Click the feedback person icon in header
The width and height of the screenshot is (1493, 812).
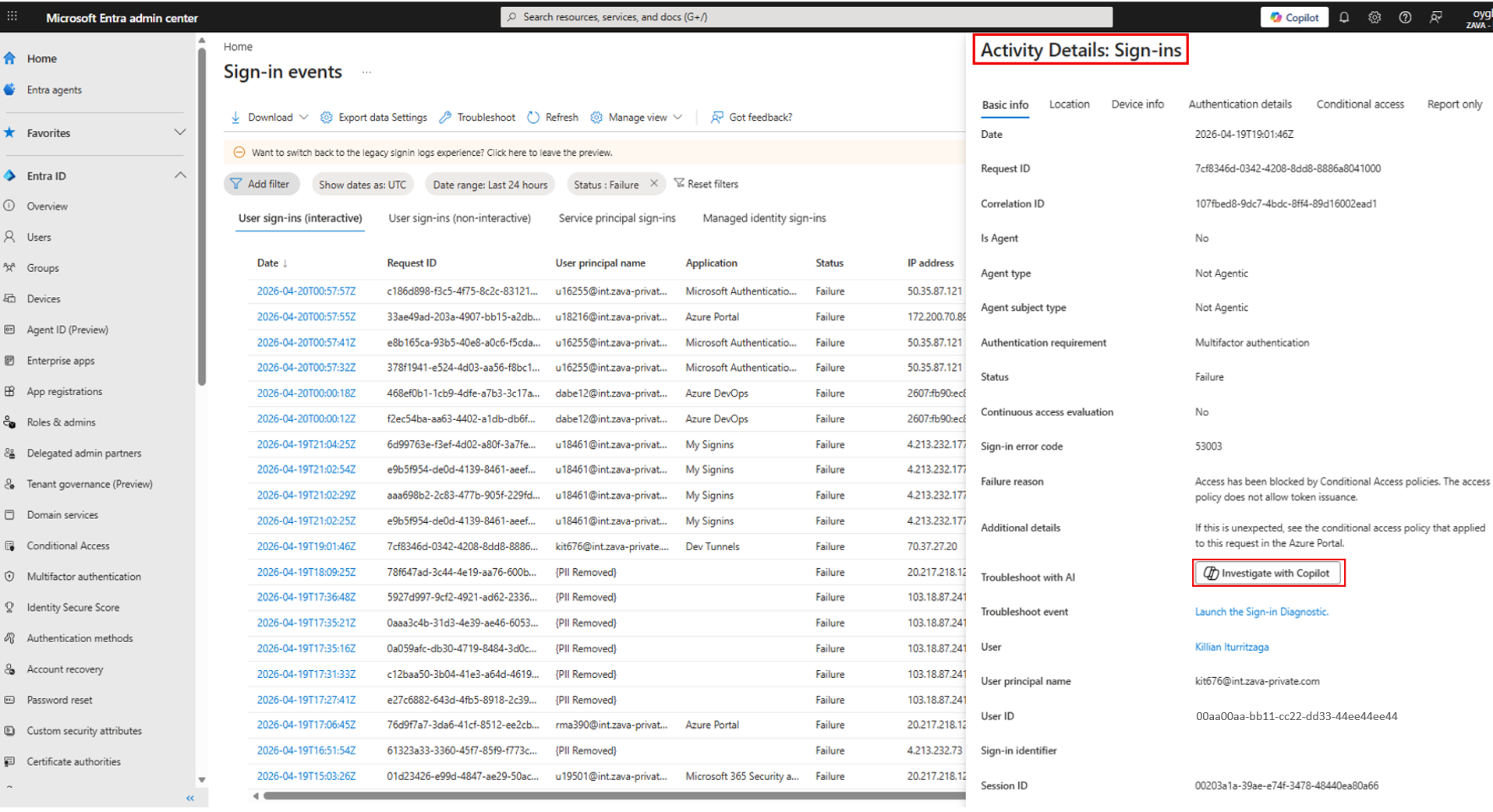(1436, 17)
